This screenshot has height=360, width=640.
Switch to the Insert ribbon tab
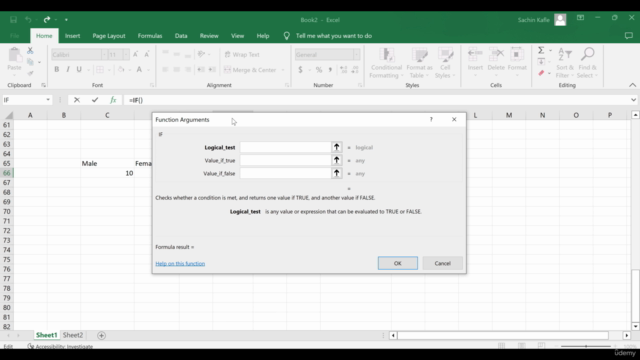(72, 36)
